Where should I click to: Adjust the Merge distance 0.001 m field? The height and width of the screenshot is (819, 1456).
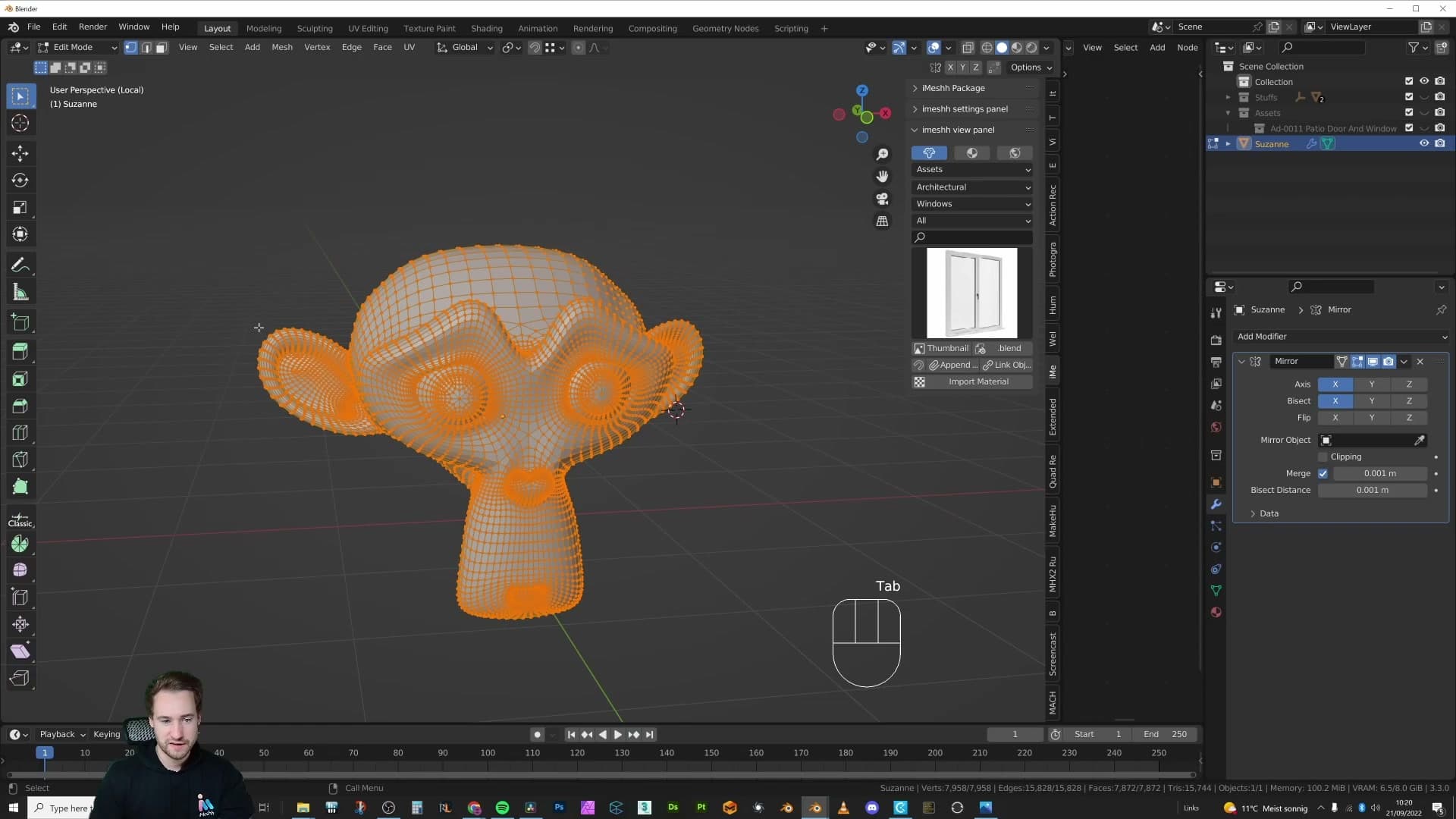pyautogui.click(x=1380, y=474)
